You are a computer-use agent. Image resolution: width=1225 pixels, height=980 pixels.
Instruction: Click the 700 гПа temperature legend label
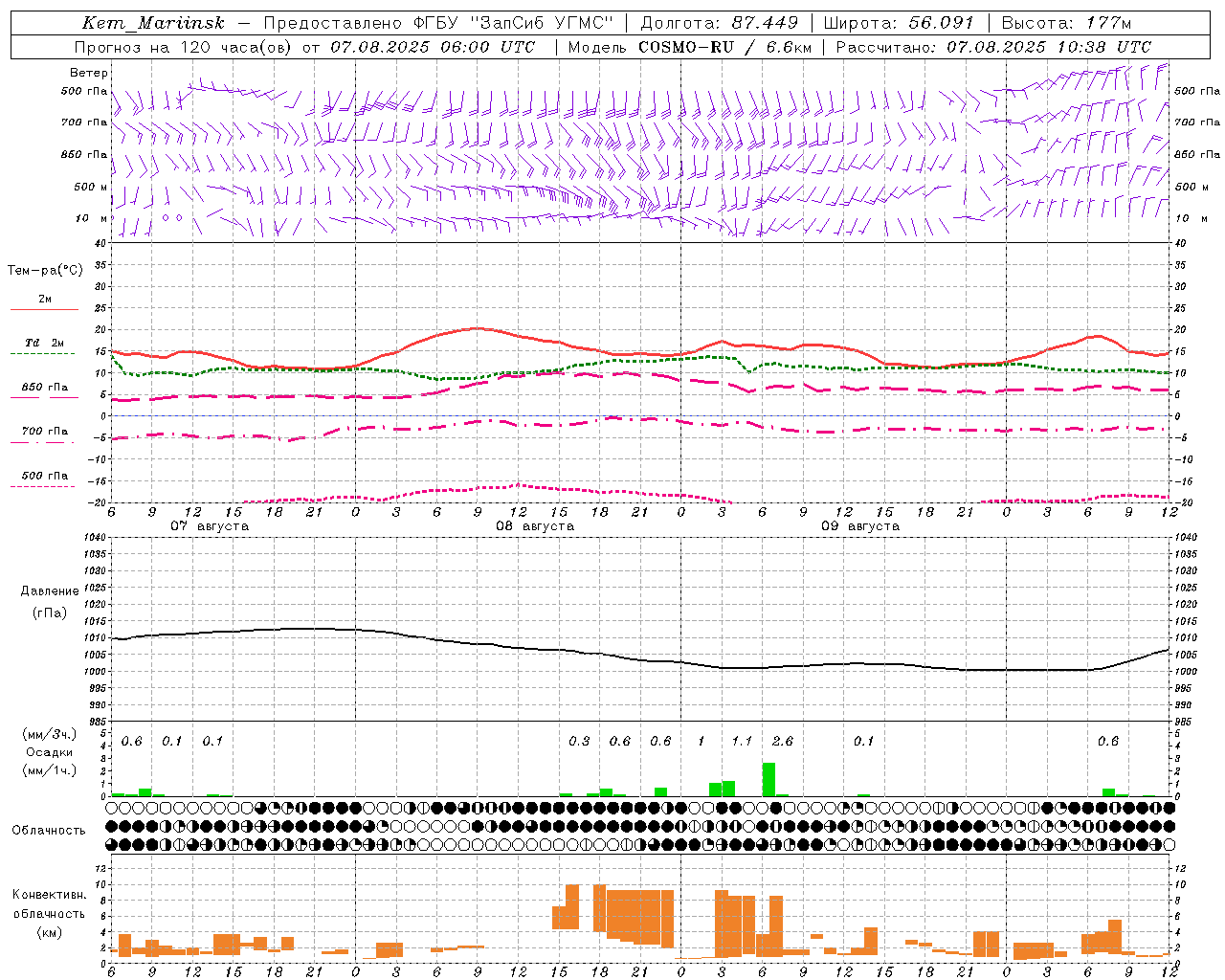[45, 432]
